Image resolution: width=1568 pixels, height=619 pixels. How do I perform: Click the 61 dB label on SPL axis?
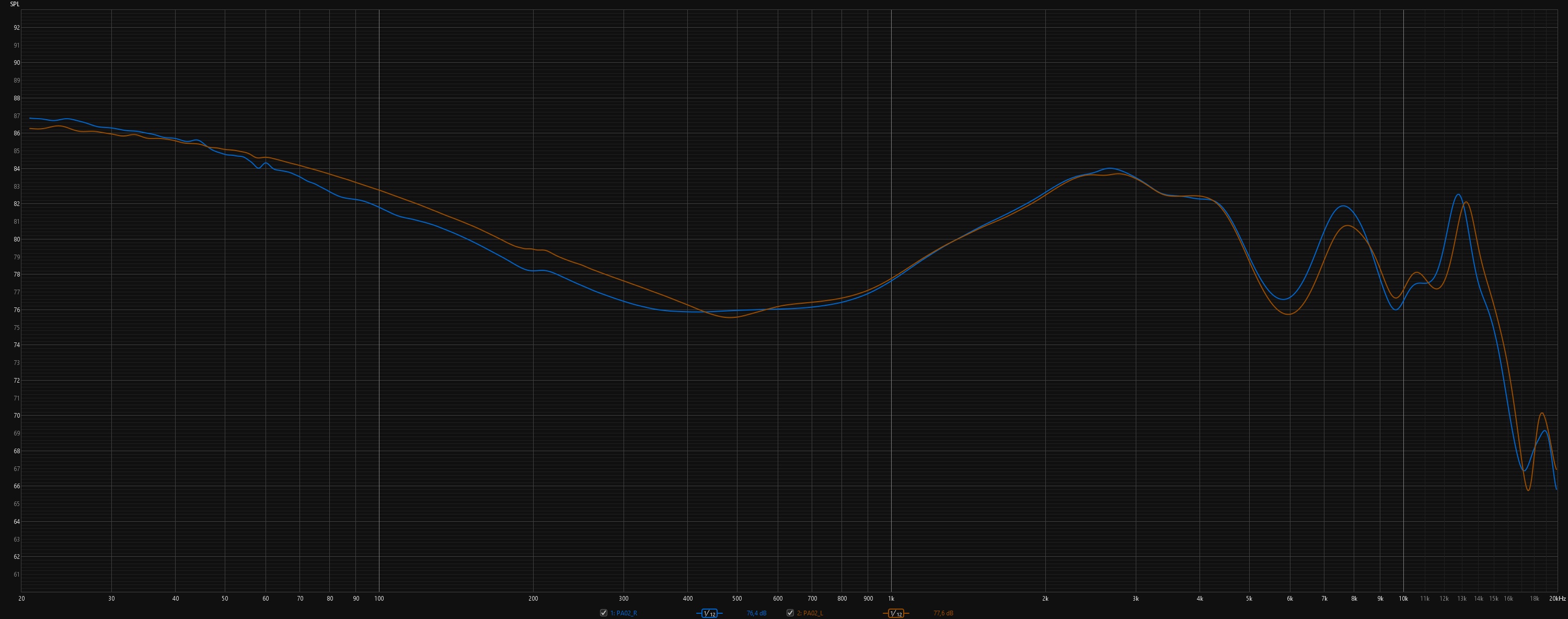[16, 574]
